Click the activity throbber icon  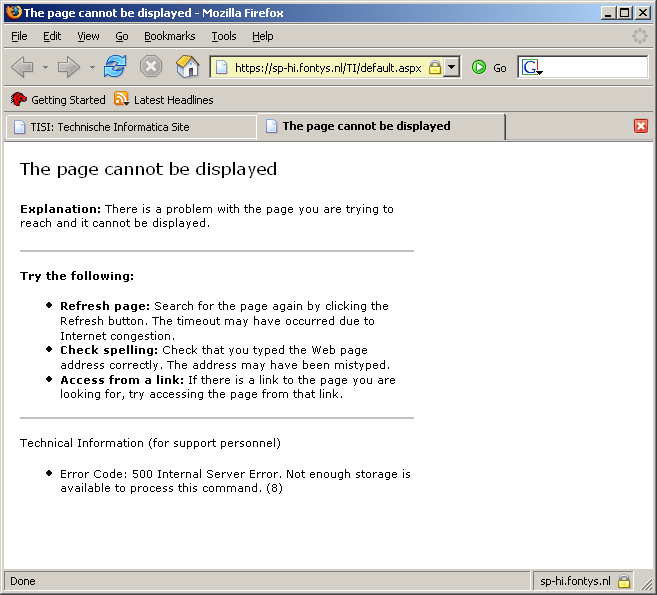coord(639,36)
